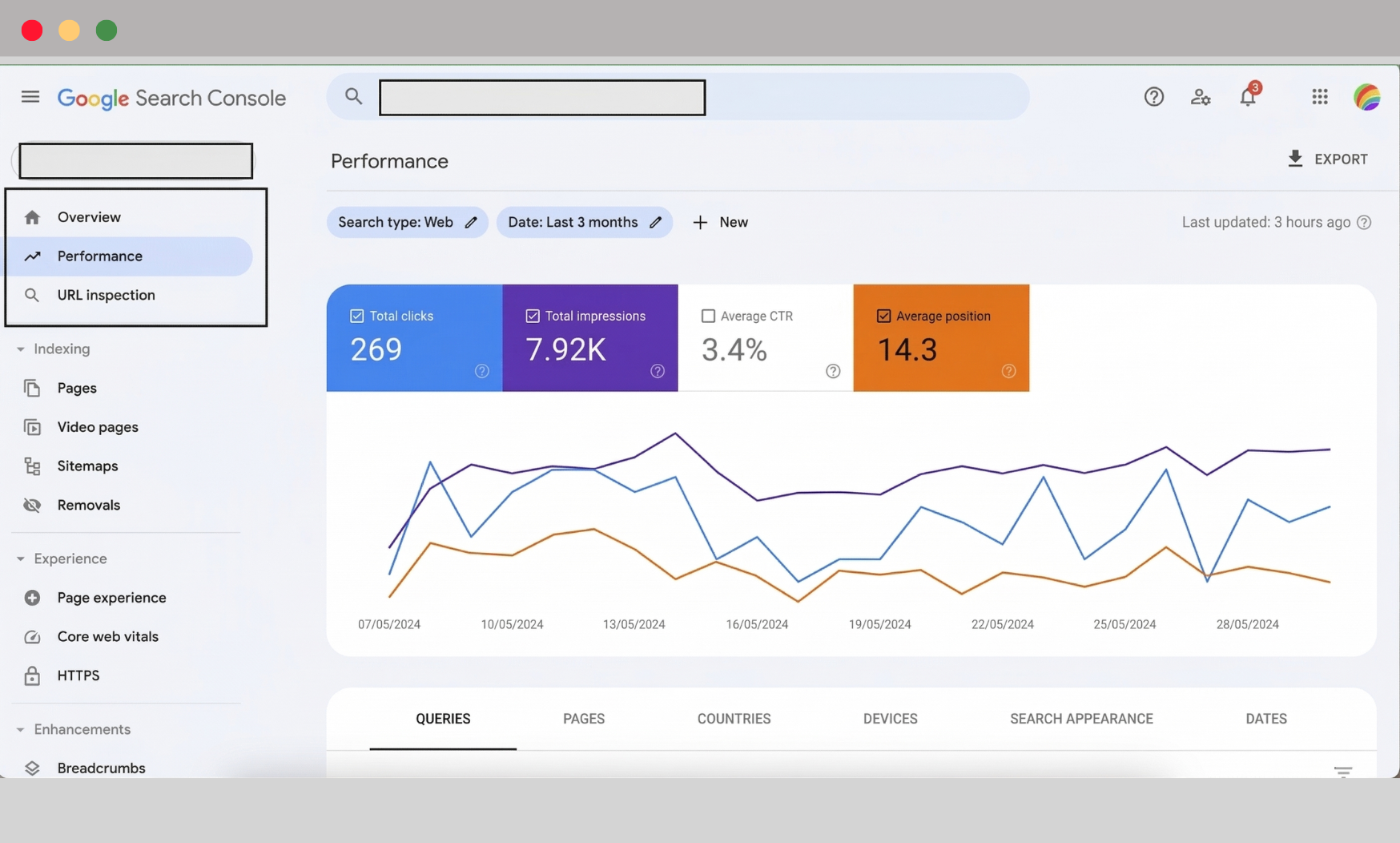
Task: Click the Export download icon
Action: tap(1295, 159)
